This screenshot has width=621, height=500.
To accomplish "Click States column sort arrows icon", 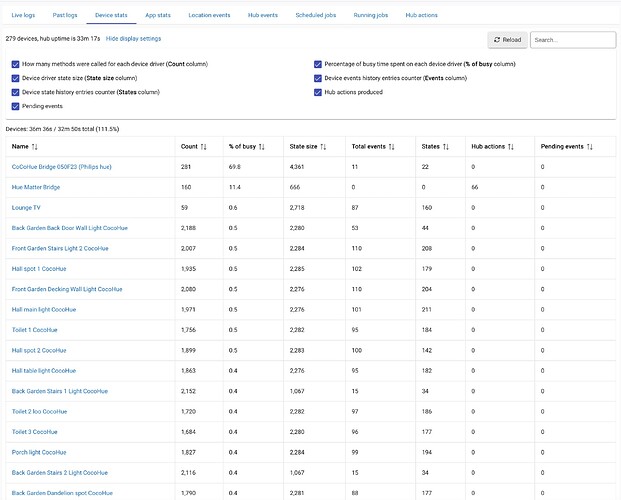I will [447, 147].
